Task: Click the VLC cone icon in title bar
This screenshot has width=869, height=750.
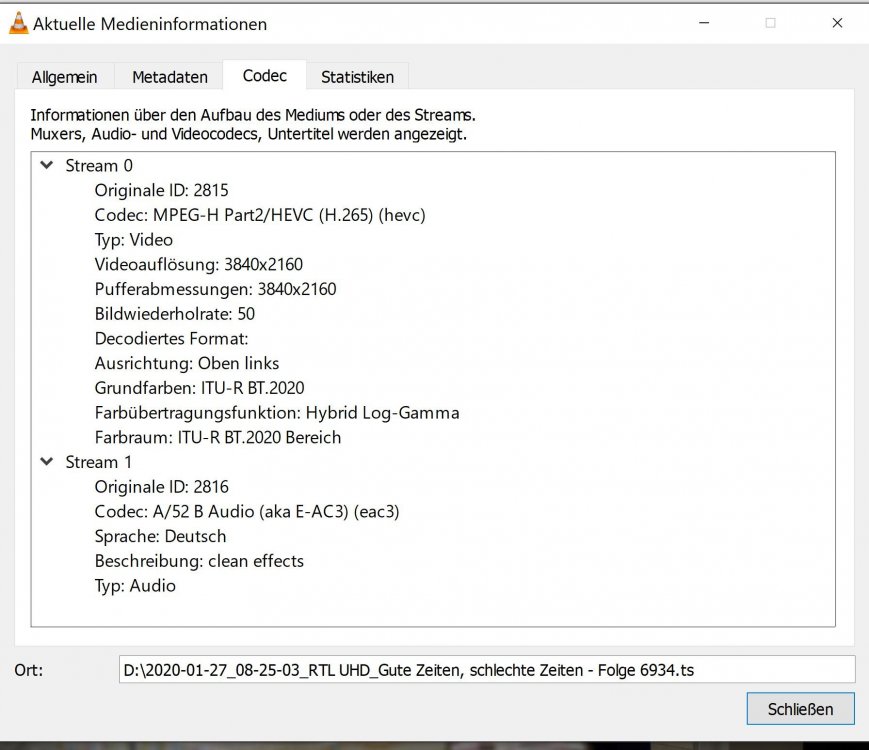Action: 18,23
